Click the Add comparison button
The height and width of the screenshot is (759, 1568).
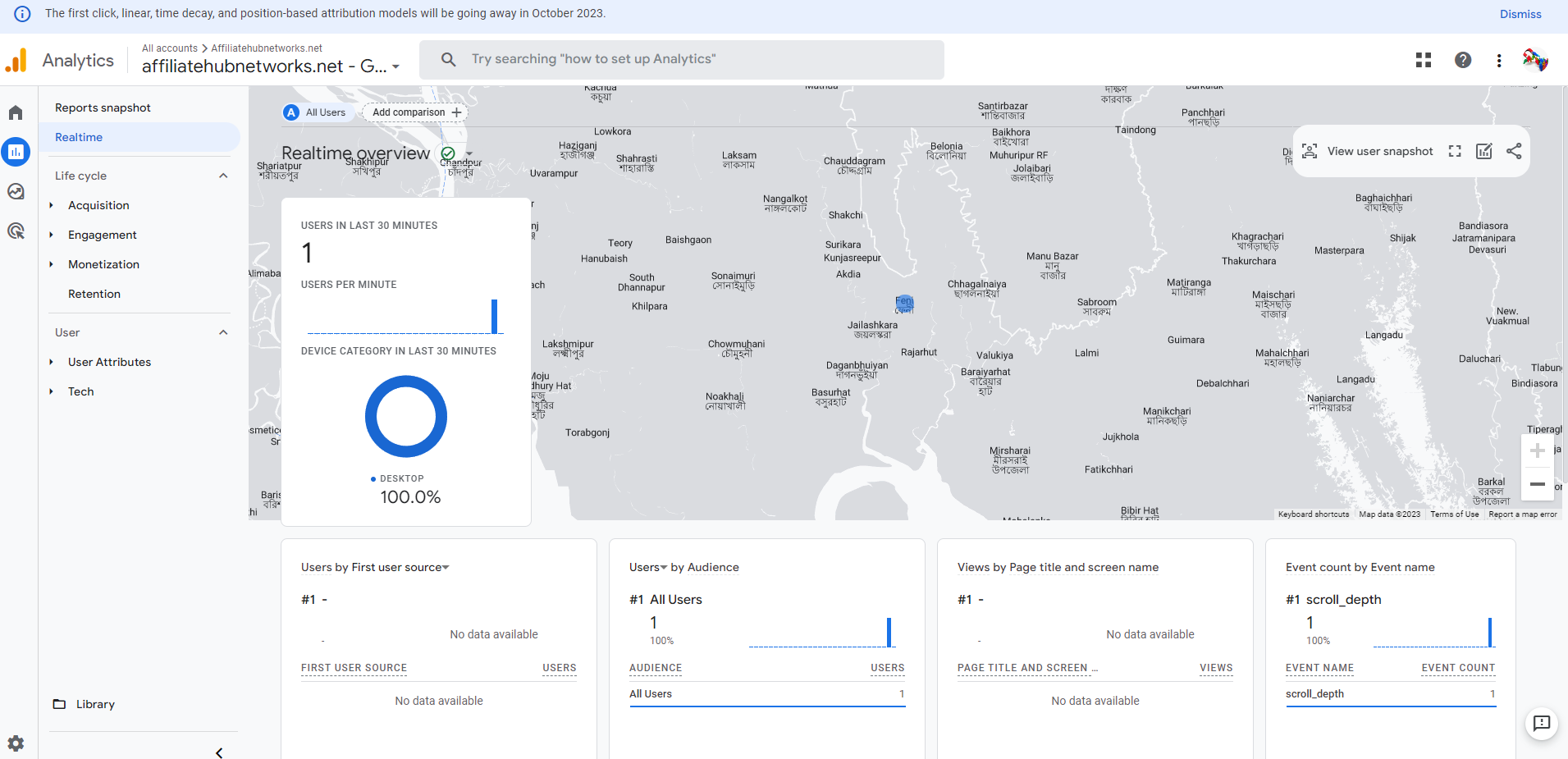pyautogui.click(x=416, y=112)
